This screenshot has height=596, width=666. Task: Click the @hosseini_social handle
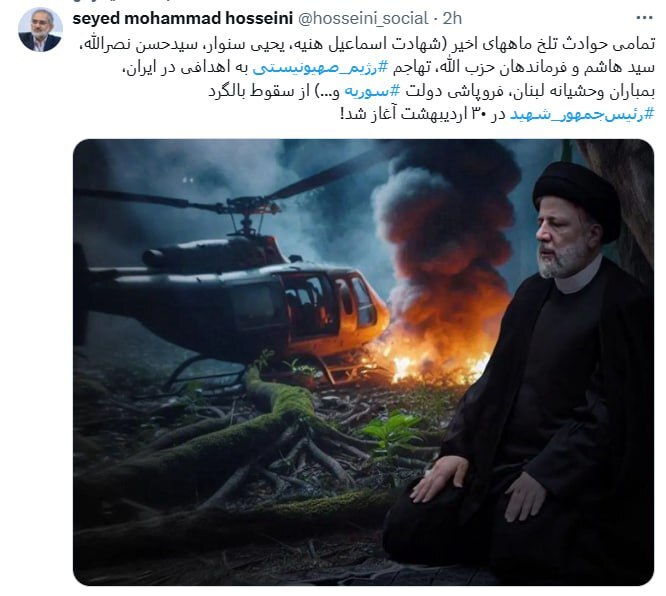pos(363,19)
